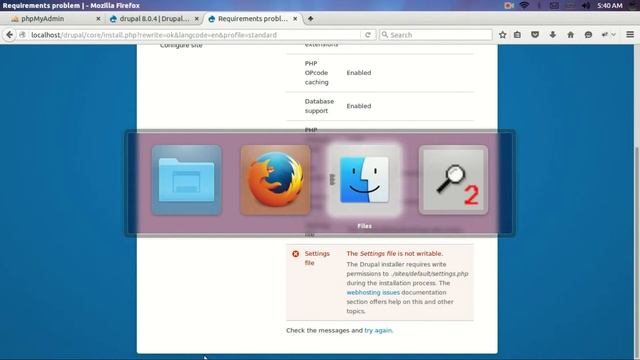640x360 pixels.
Task: Click the 5:40 AM clock
Action: pyautogui.click(x=610, y=5)
